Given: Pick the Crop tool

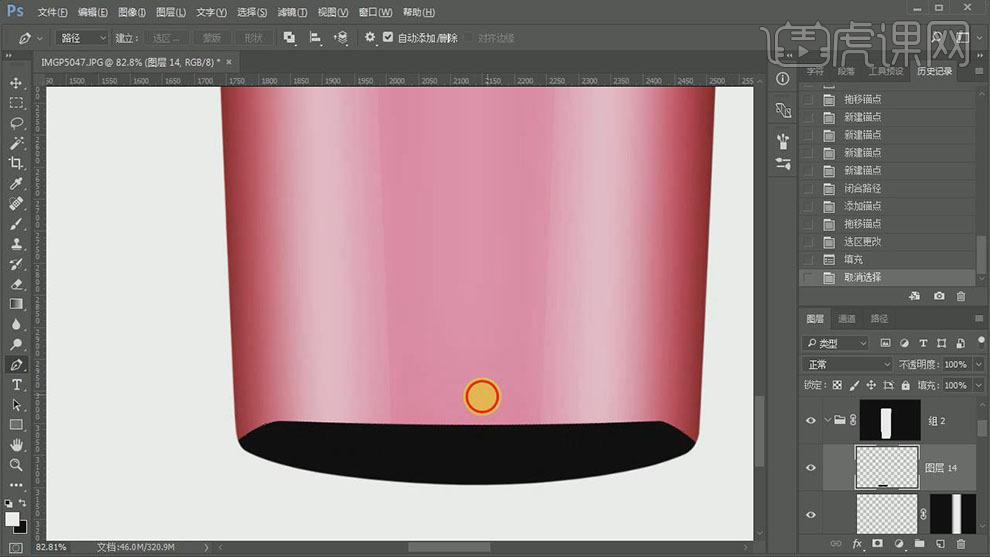Looking at the screenshot, I should (16, 163).
